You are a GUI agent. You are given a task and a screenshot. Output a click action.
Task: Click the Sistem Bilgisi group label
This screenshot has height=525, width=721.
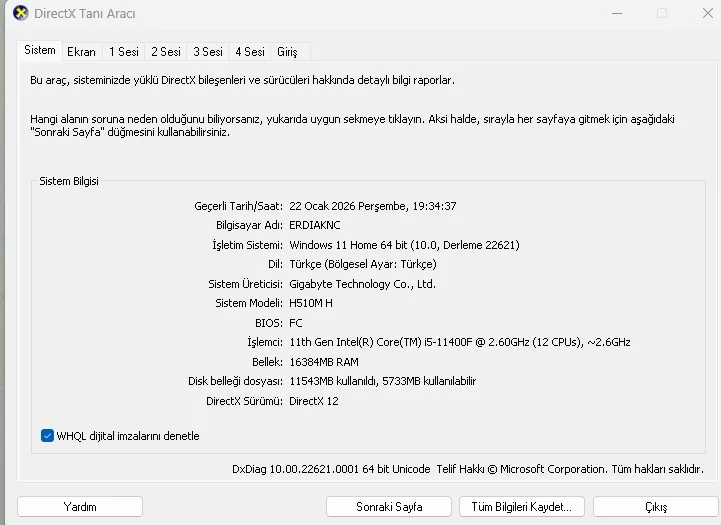click(69, 181)
